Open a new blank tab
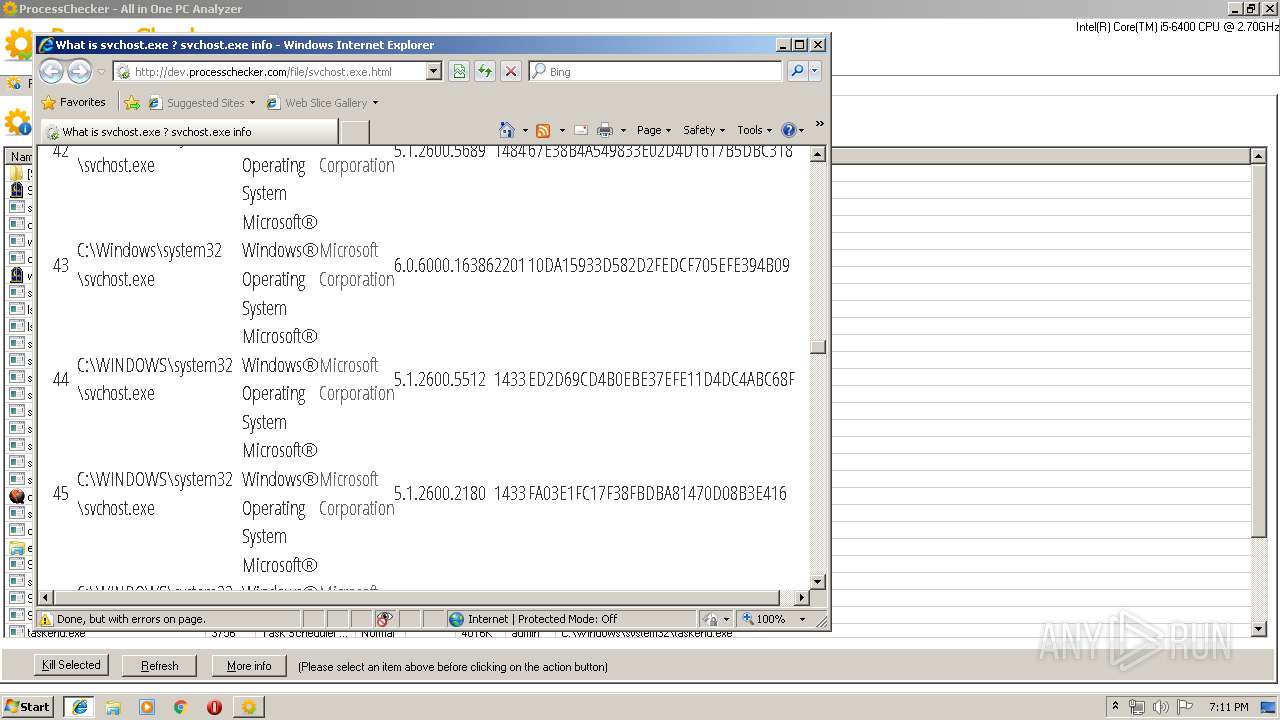Image resolution: width=1280 pixels, height=720 pixels. coord(355,131)
